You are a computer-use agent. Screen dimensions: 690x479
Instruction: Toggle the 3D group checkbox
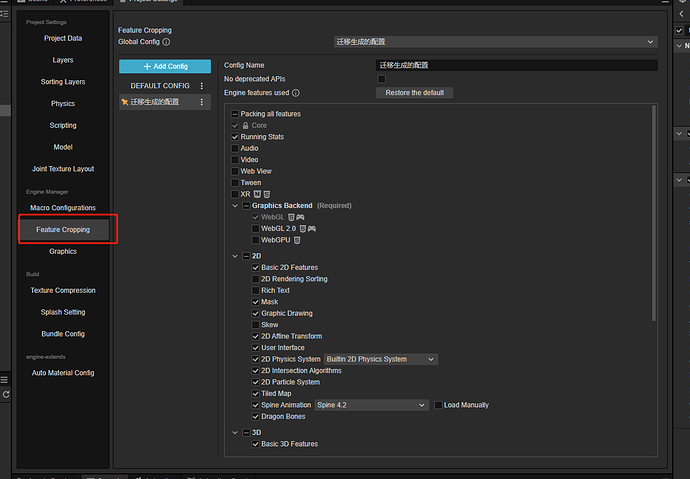(x=246, y=432)
